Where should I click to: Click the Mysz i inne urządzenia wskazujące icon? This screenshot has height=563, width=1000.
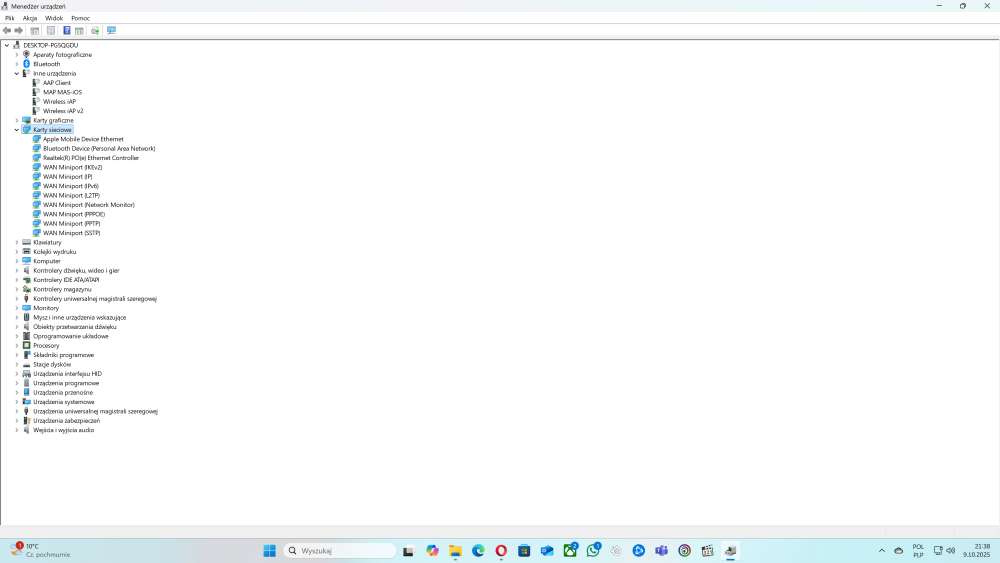point(26,318)
